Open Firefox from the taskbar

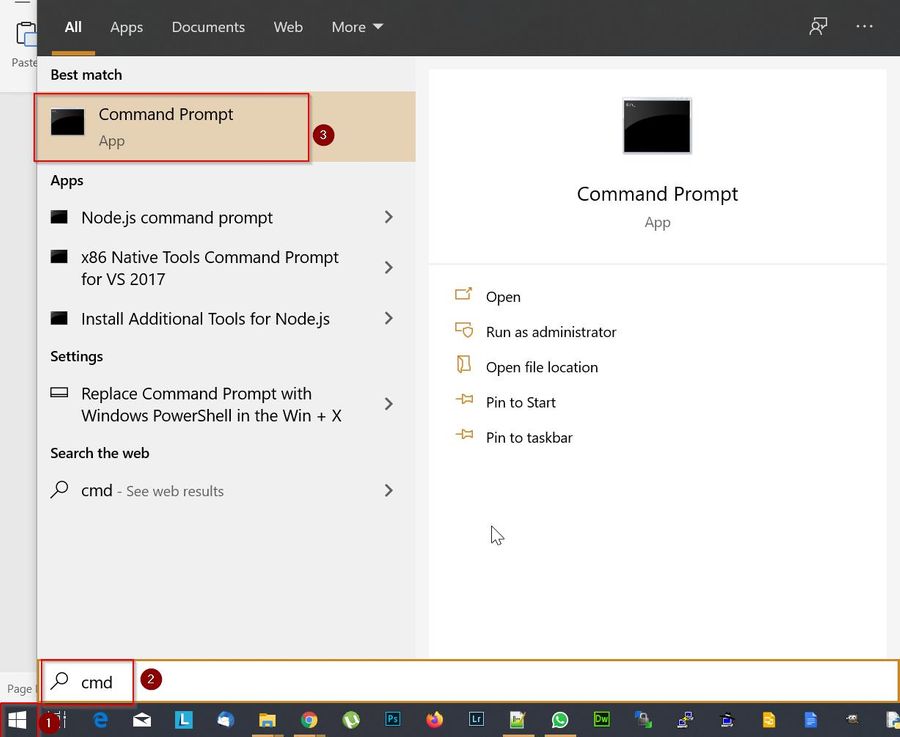coord(435,719)
